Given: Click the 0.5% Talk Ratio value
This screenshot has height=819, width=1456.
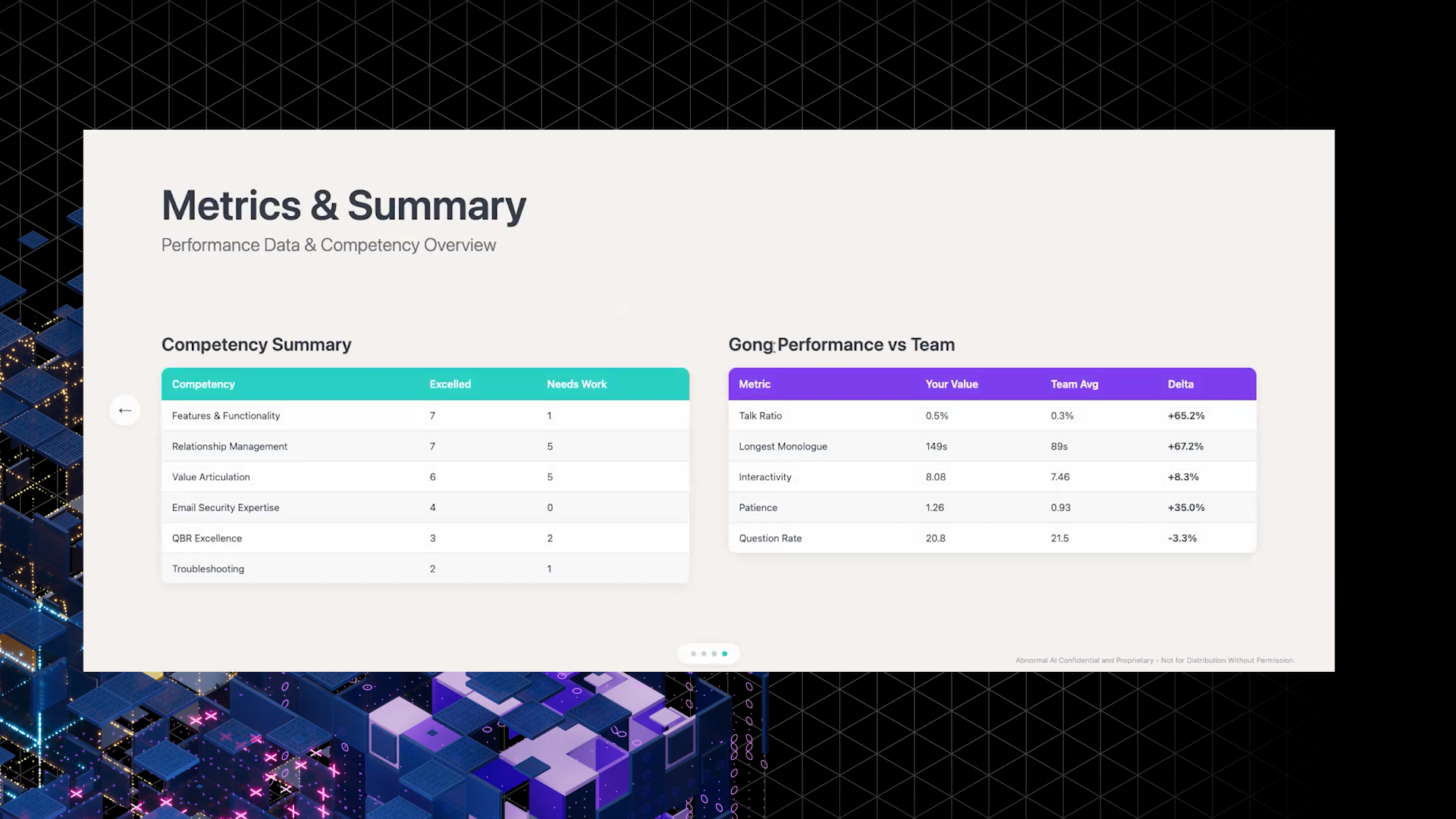Looking at the screenshot, I should click(937, 416).
